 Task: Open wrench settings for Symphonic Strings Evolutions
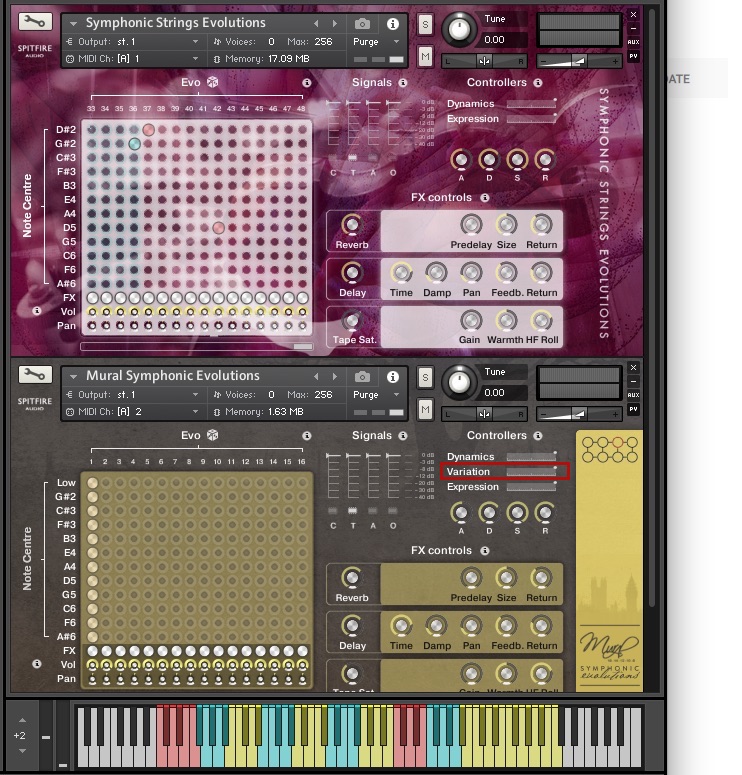[35, 21]
